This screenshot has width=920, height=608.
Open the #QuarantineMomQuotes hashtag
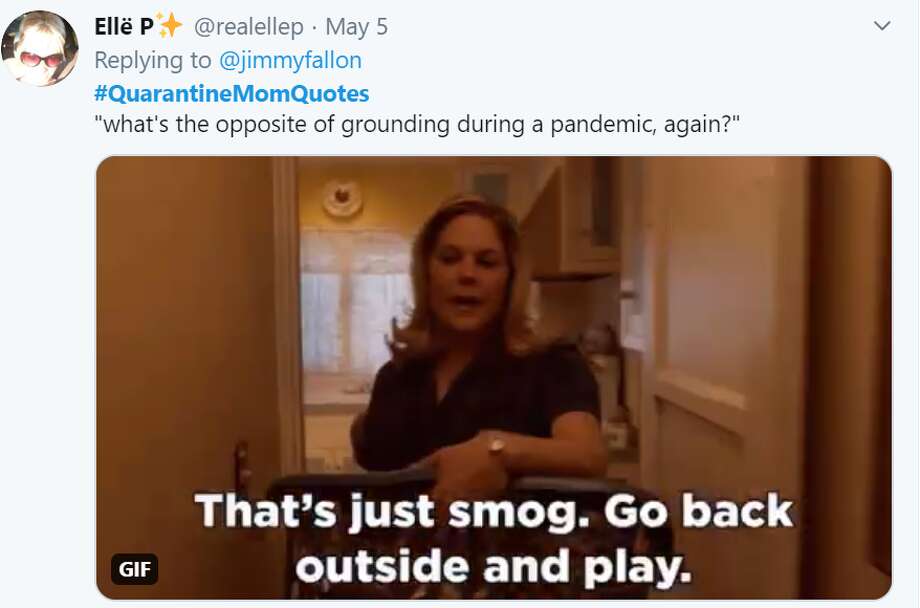pyautogui.click(x=232, y=93)
